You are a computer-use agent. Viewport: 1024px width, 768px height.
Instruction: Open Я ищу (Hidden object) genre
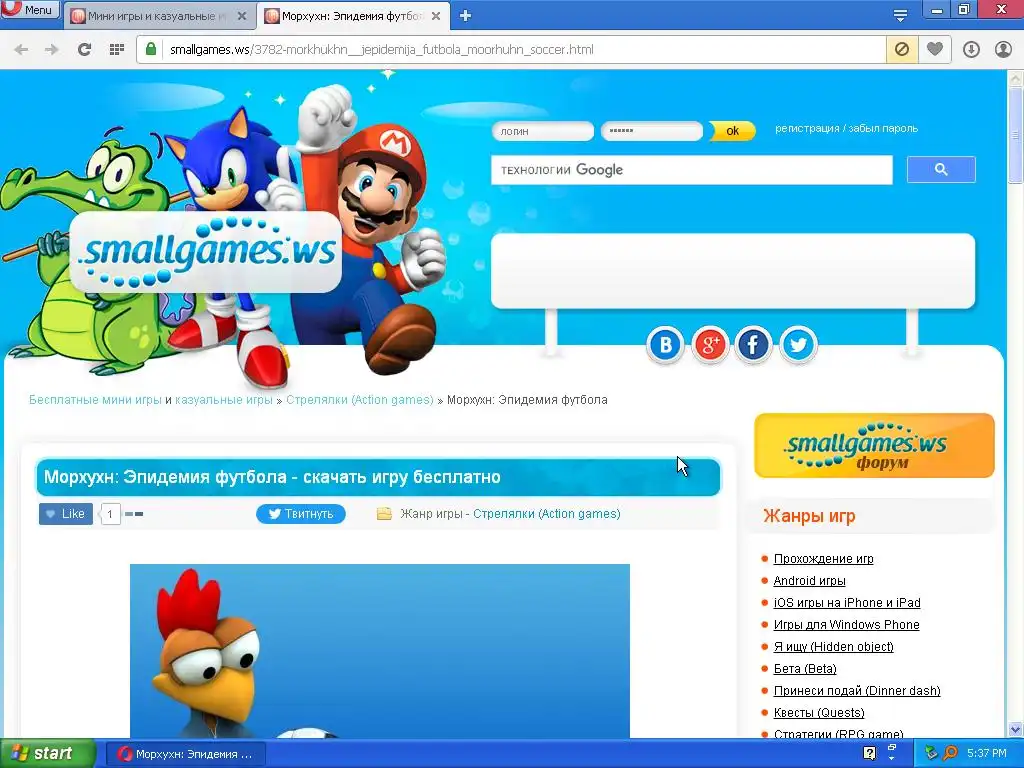[833, 647]
